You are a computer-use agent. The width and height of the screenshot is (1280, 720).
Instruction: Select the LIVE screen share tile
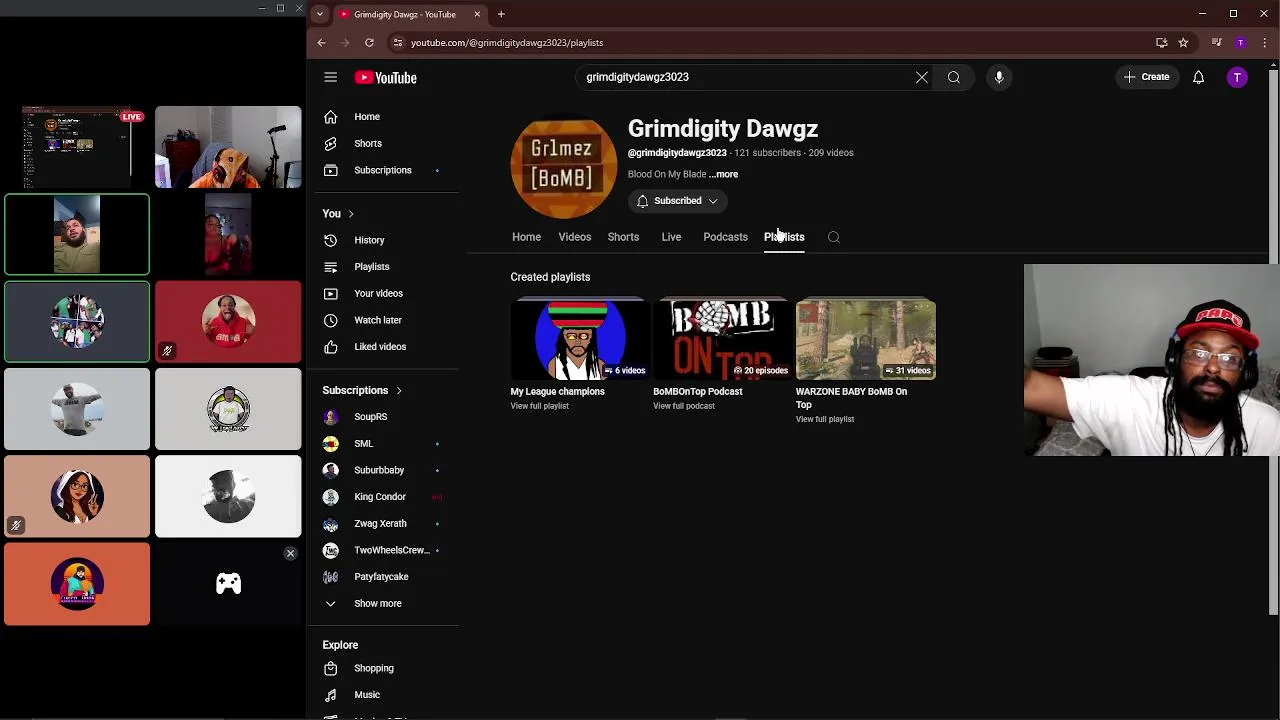pyautogui.click(x=77, y=147)
